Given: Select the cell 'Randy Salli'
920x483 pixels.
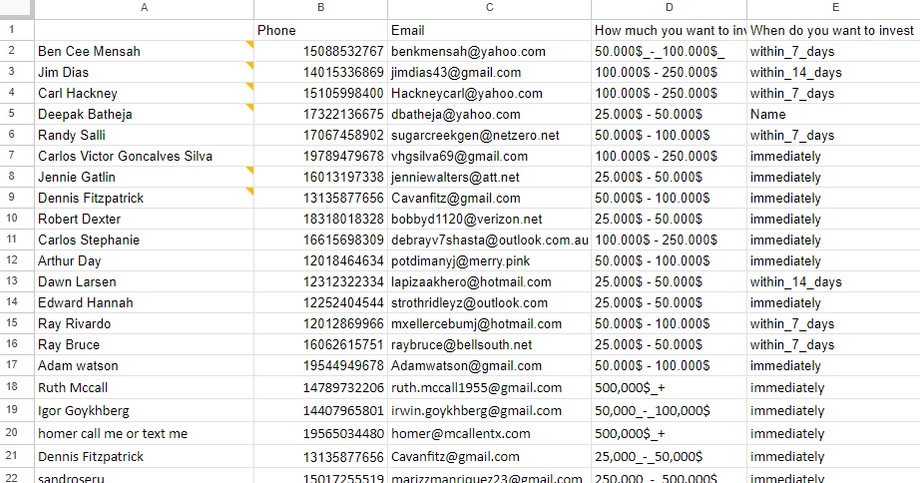Looking at the screenshot, I should 144,135.
